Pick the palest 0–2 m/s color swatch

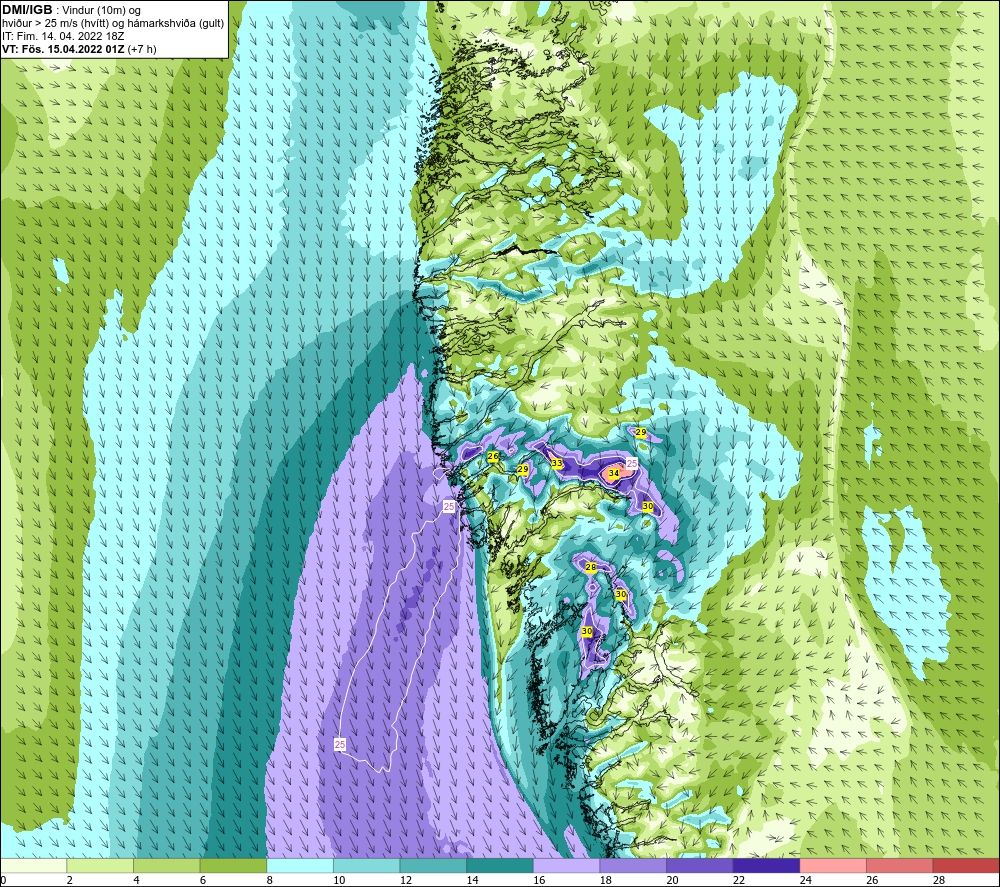click(x=33, y=865)
